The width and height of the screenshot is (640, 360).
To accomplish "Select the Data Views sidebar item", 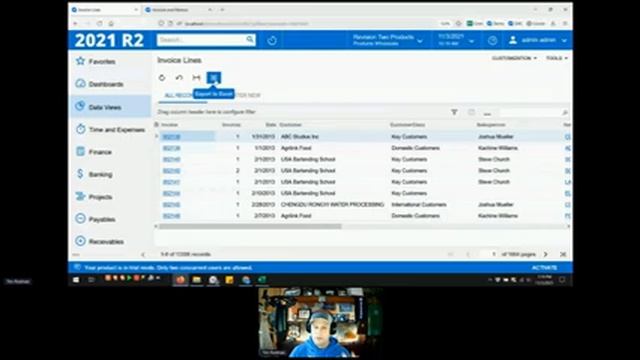I will coord(110,107).
